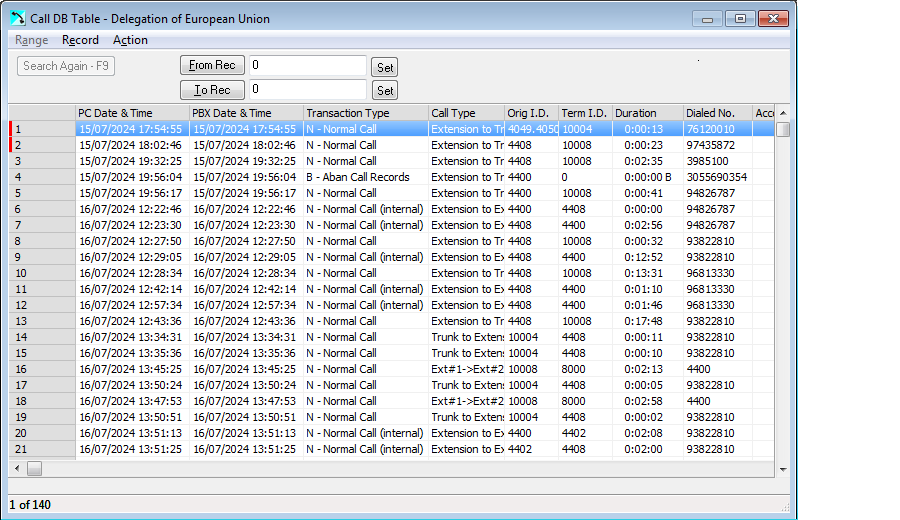900x520 pixels.
Task: Open the Record menu
Action: (80, 40)
